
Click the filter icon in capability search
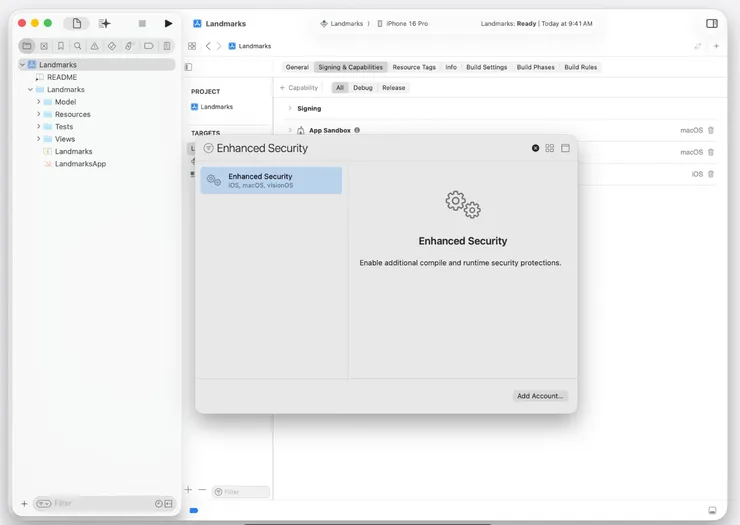[x=208, y=148]
